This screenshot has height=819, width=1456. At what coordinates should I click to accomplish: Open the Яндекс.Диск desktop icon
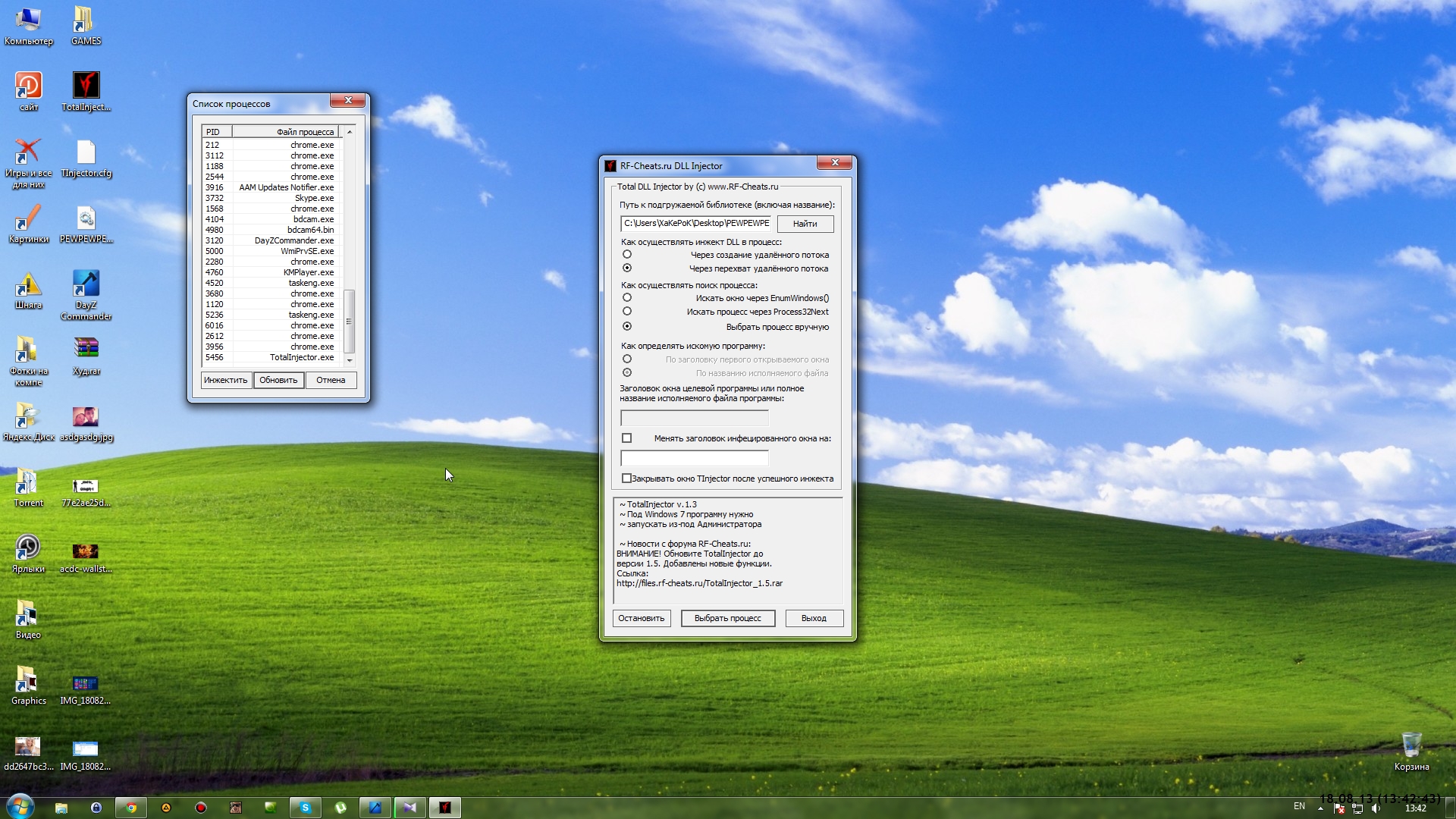pos(28,422)
